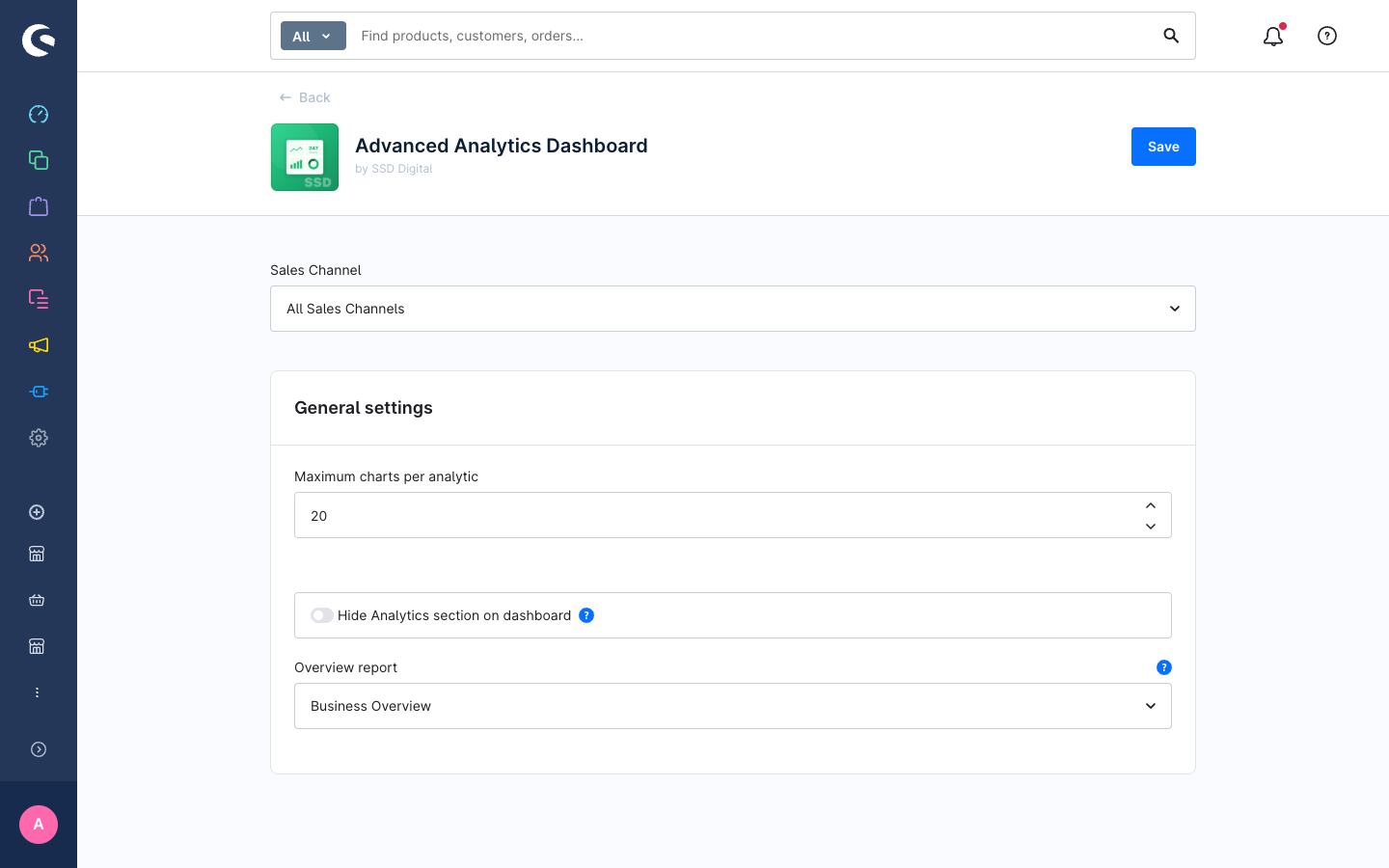Open the user menu via avatar A
This screenshot has width=1389, height=868.
[x=39, y=825]
